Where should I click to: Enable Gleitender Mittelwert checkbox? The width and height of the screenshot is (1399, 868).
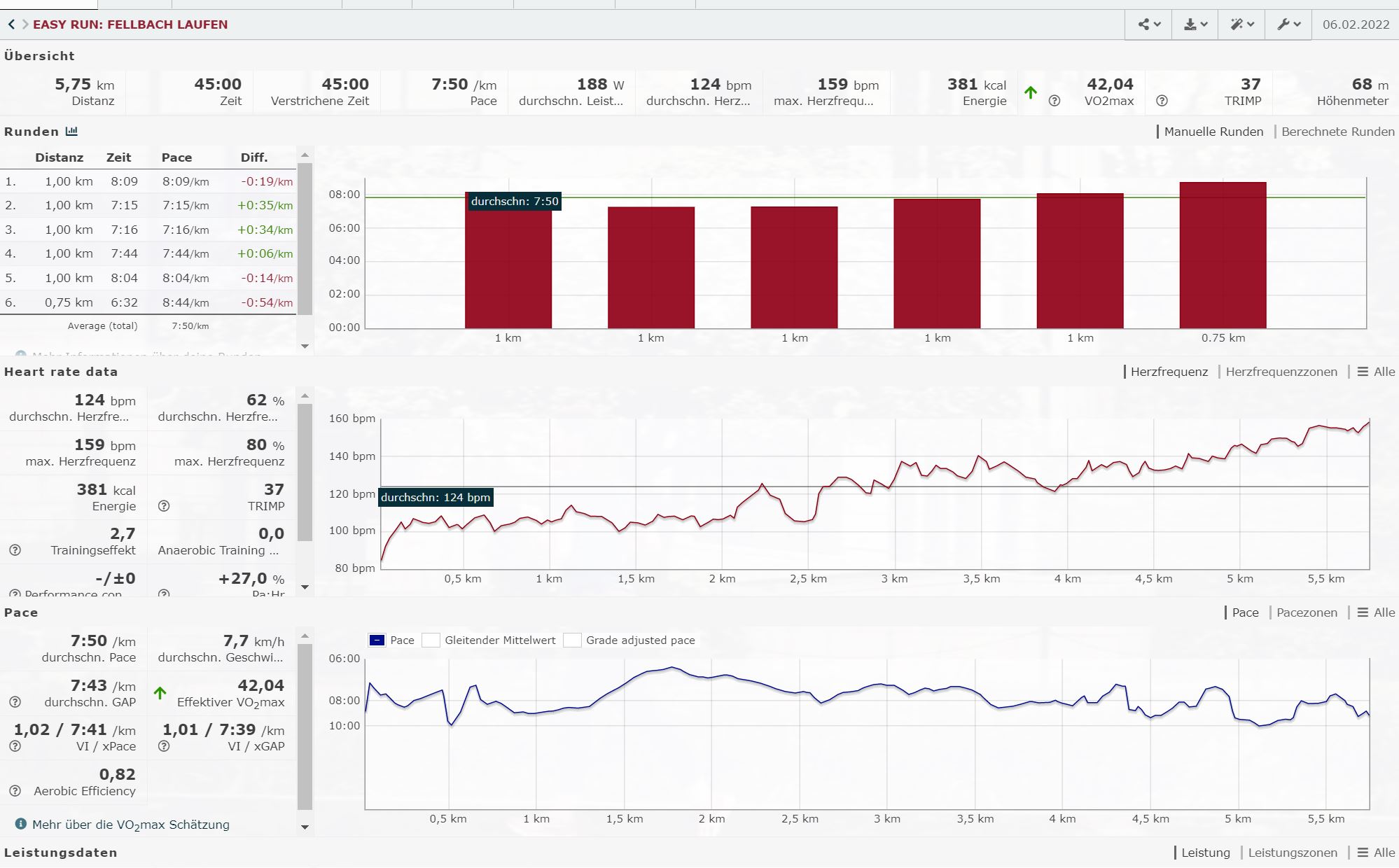click(431, 640)
